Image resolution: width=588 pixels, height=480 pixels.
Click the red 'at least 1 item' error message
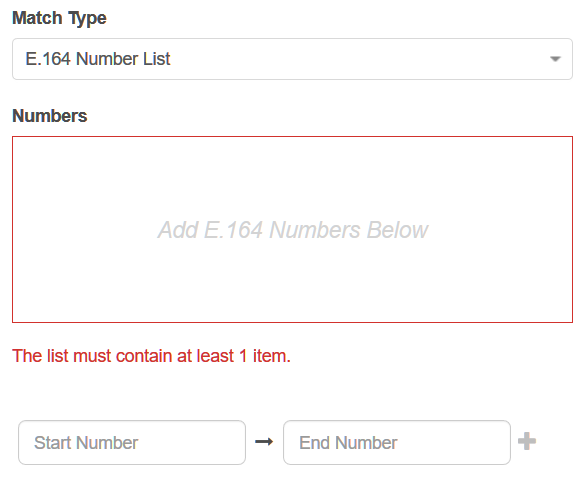click(152, 356)
